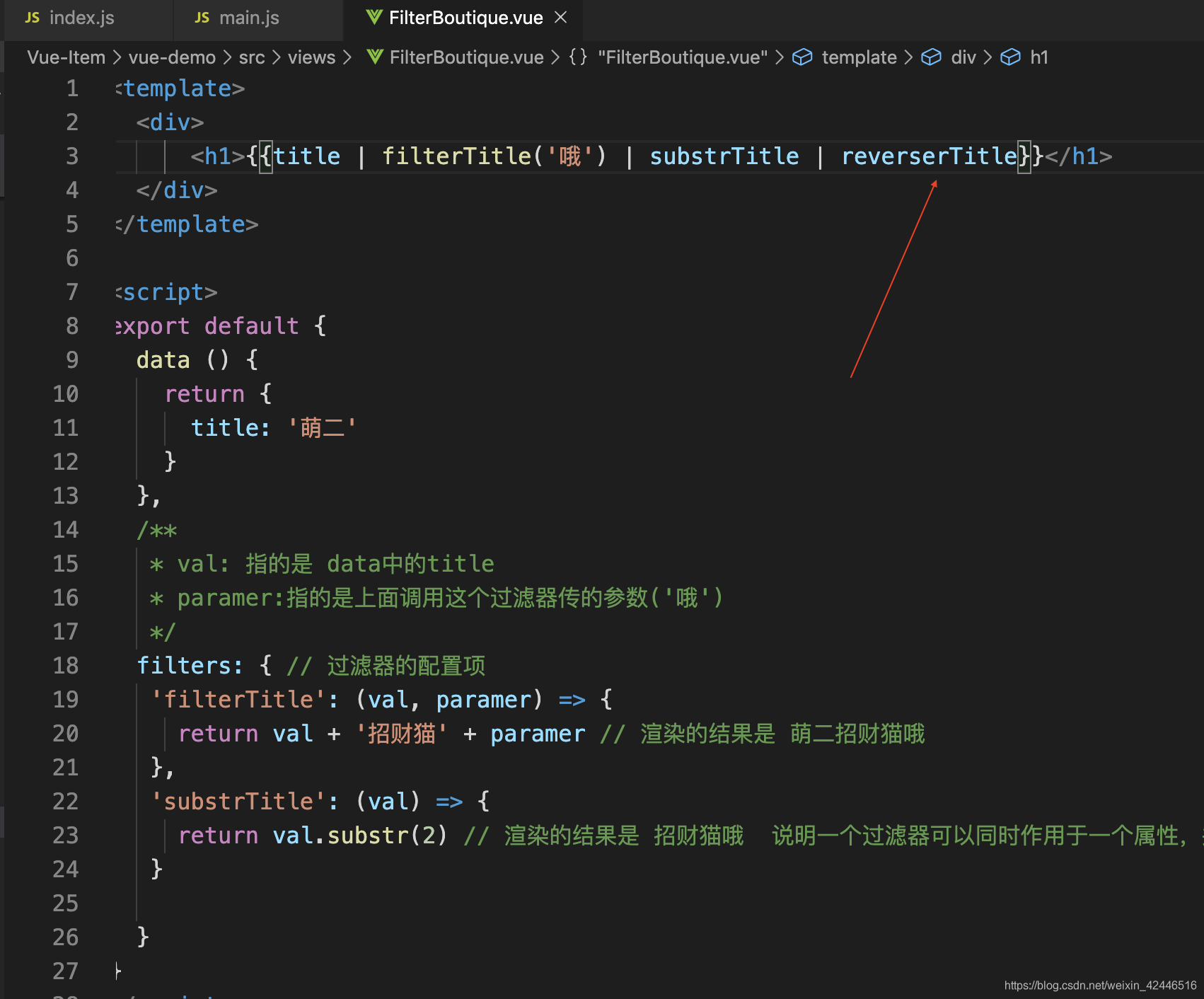Click the Vue icon in breadcrumb
The height and width of the screenshot is (999, 1204).
[375, 57]
